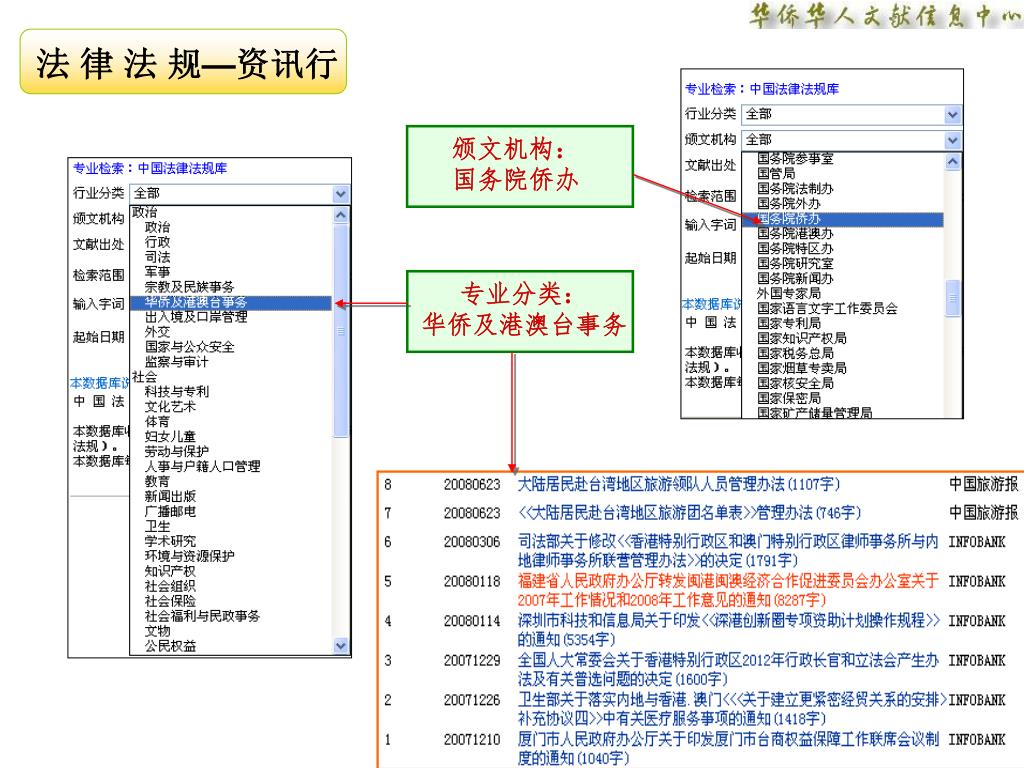Select 国家专利局 in the agency list

click(789, 324)
